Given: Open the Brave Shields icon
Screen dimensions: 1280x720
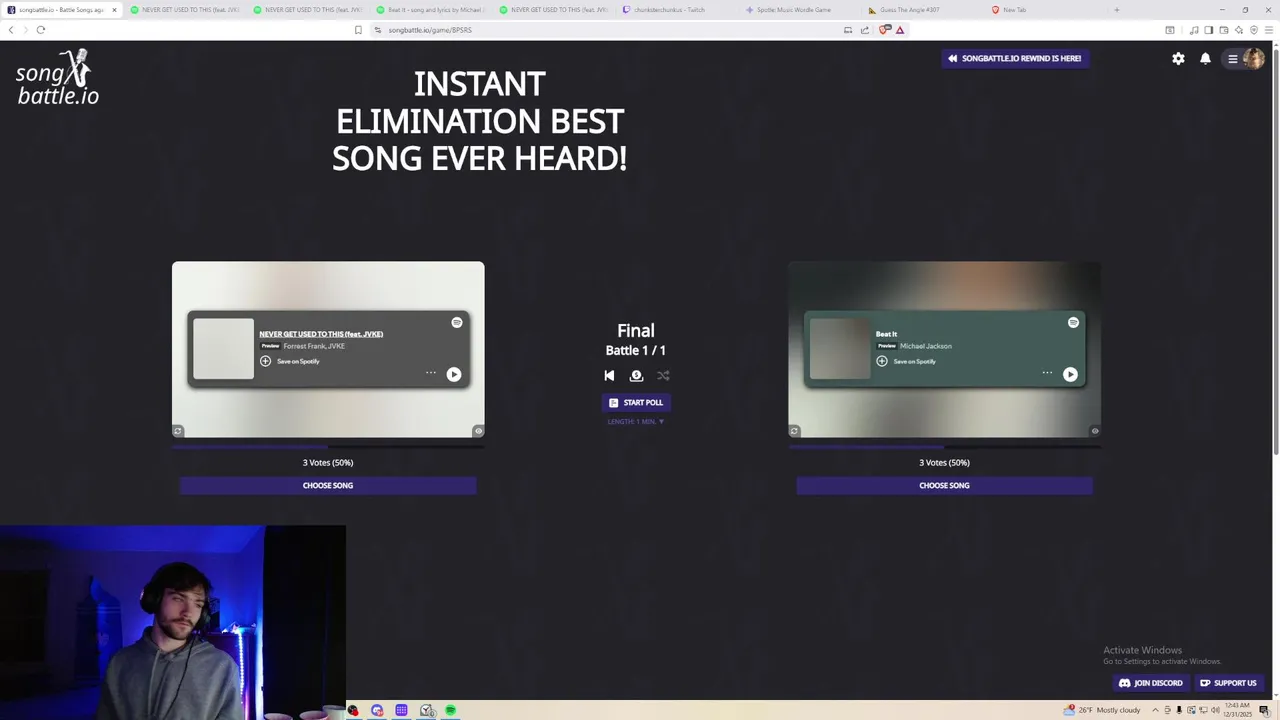Looking at the screenshot, I should click(x=884, y=30).
